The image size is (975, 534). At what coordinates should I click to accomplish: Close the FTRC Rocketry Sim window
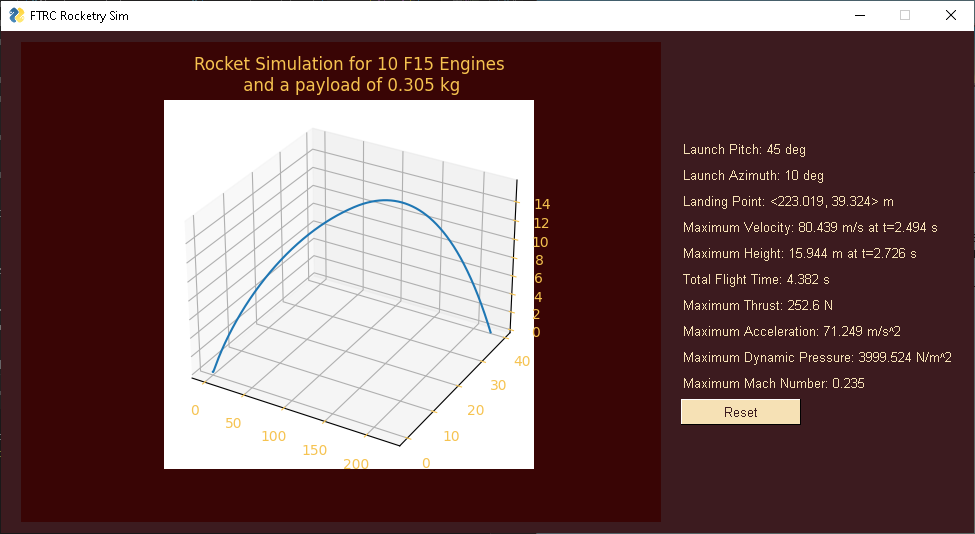click(951, 16)
